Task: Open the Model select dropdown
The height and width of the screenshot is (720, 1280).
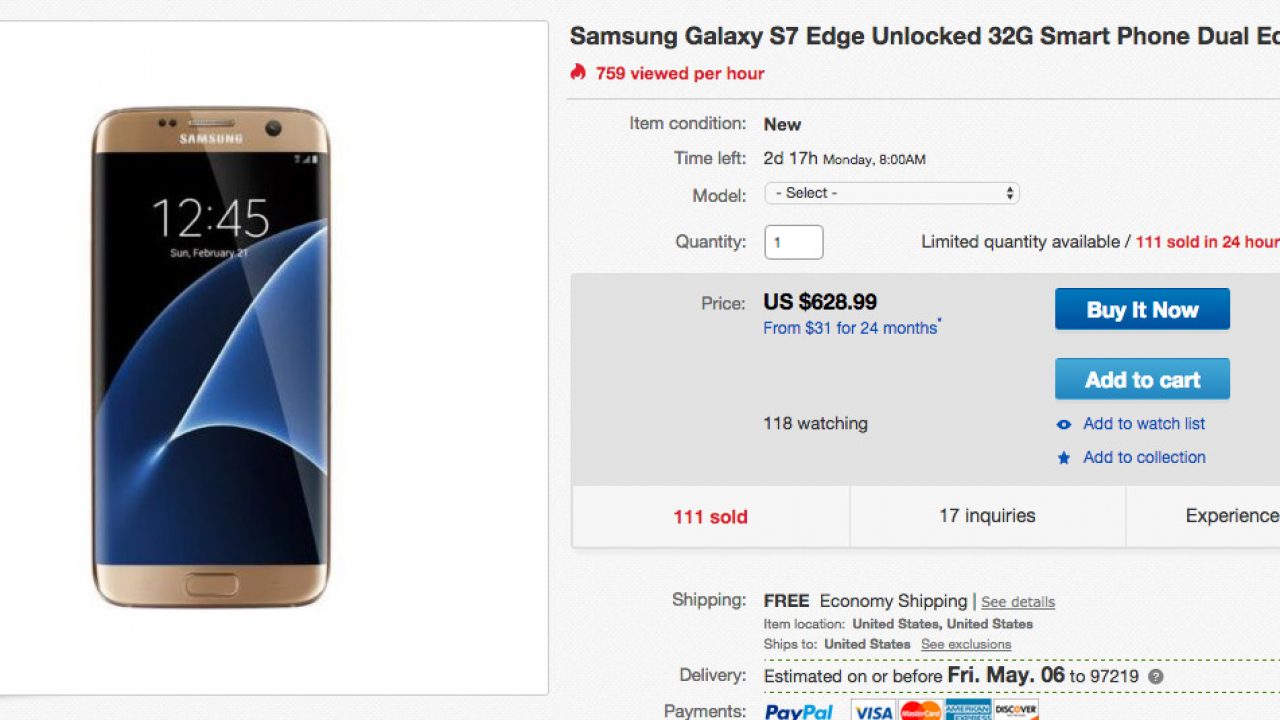Action: [x=891, y=193]
